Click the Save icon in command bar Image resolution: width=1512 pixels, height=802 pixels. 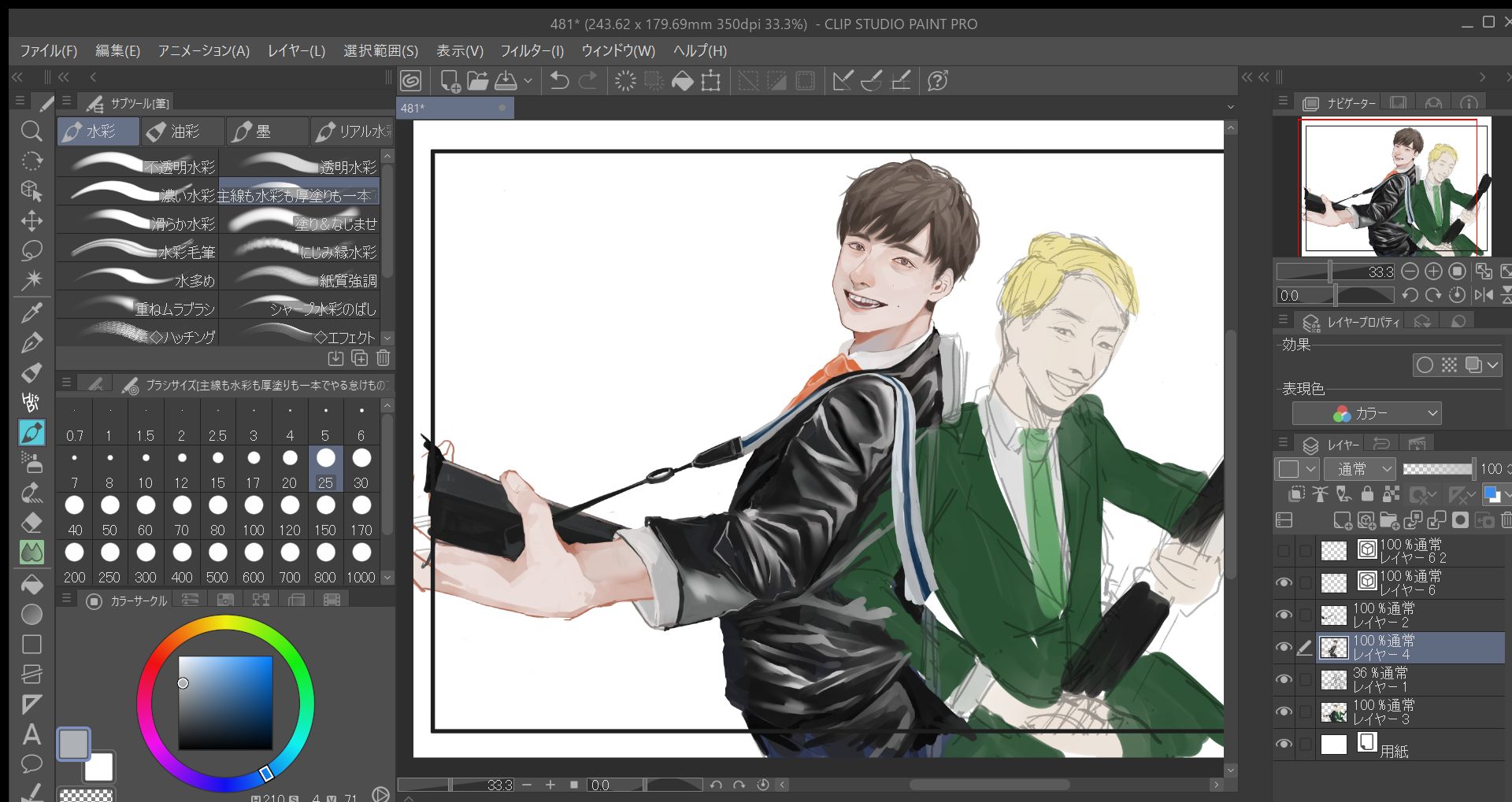(x=506, y=80)
